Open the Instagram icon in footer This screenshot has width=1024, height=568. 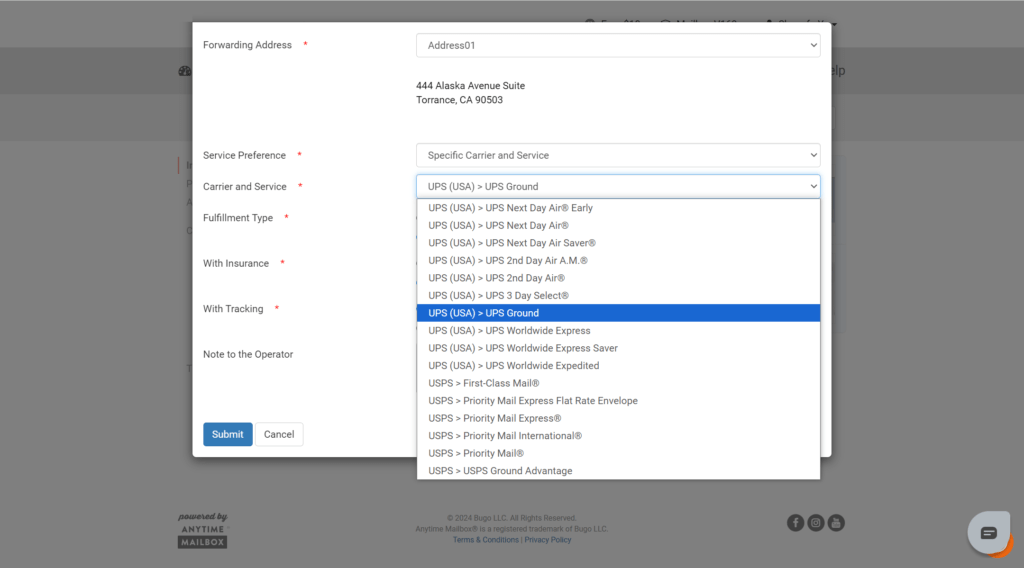click(816, 523)
